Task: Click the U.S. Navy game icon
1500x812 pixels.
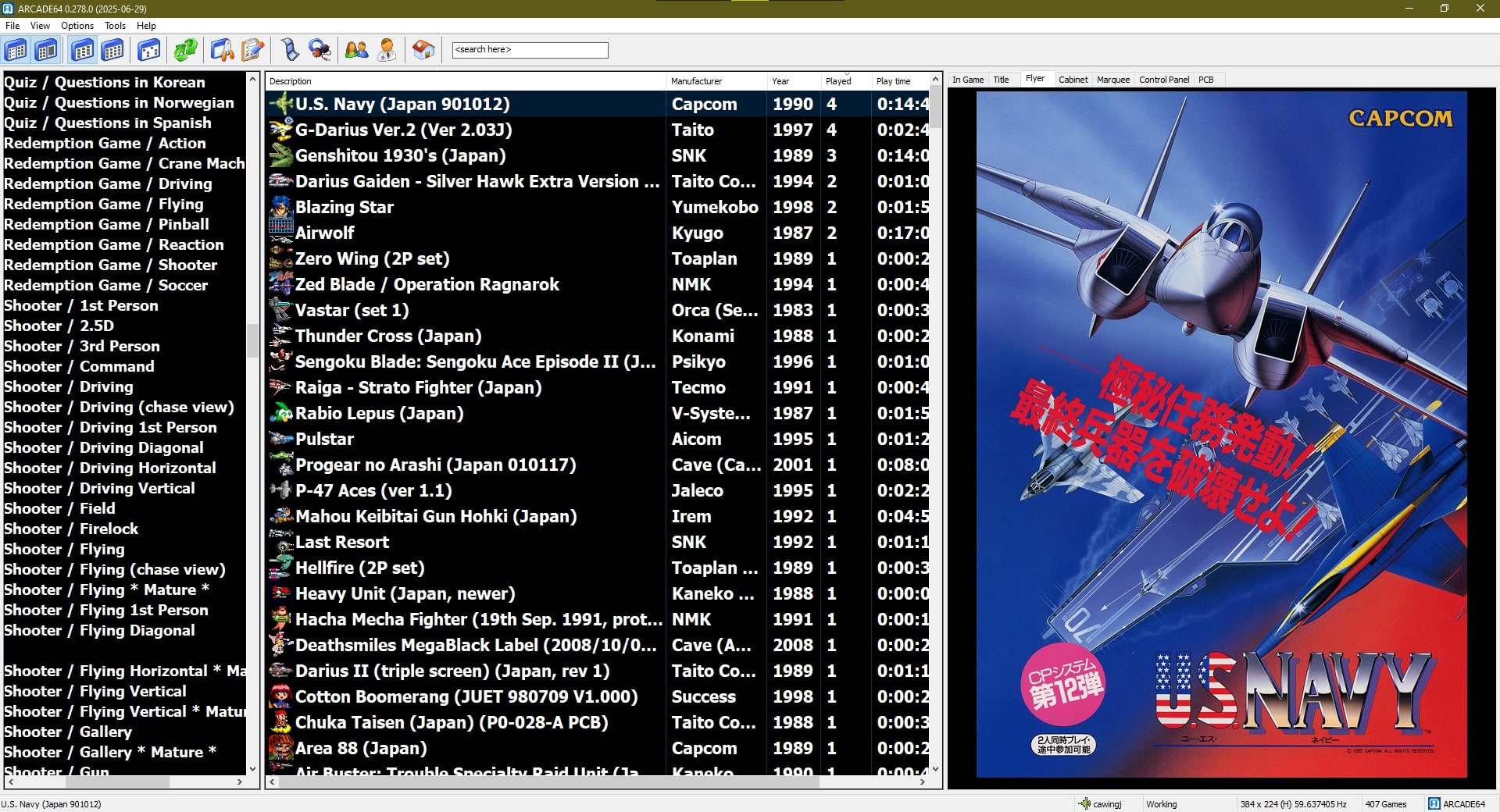Action: [x=281, y=104]
